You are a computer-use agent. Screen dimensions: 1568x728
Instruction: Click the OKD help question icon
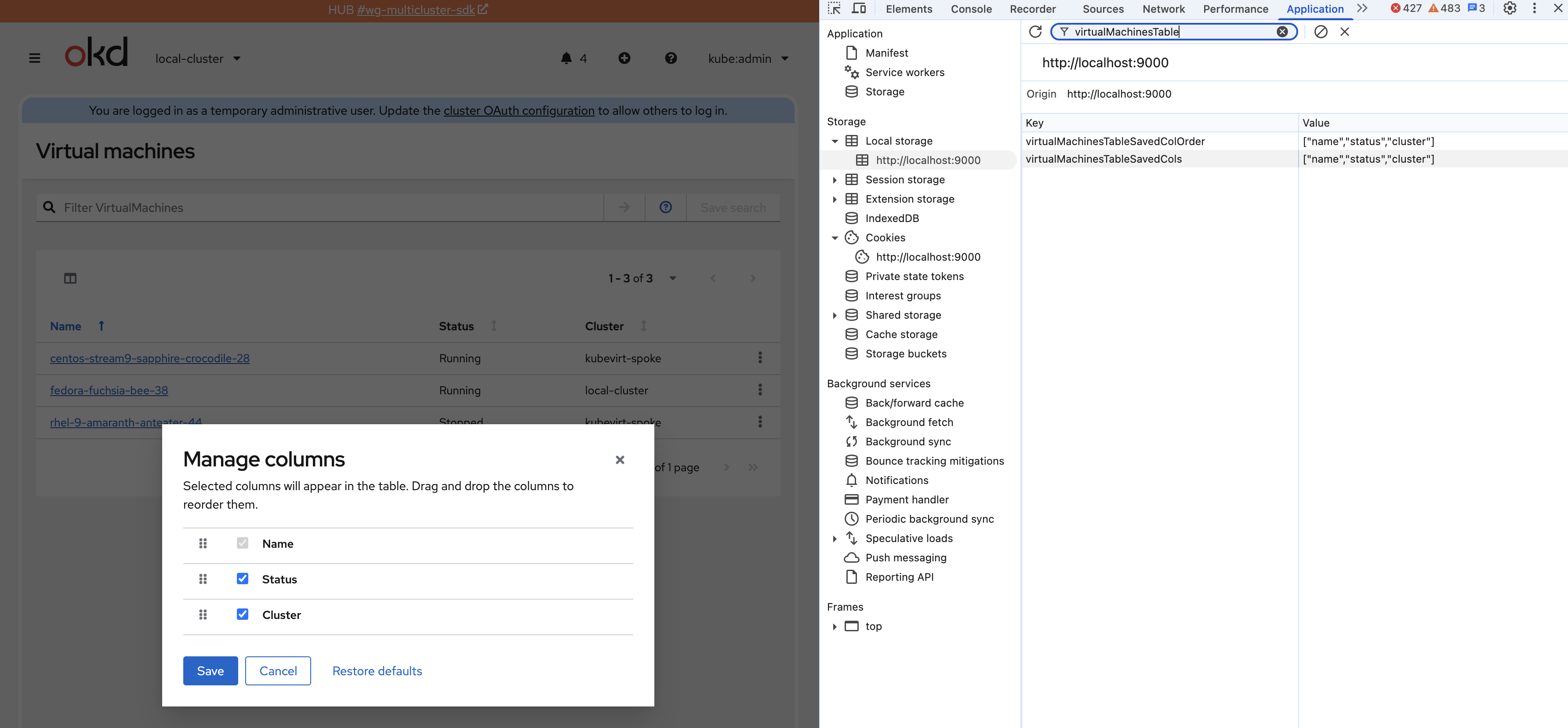[670, 58]
